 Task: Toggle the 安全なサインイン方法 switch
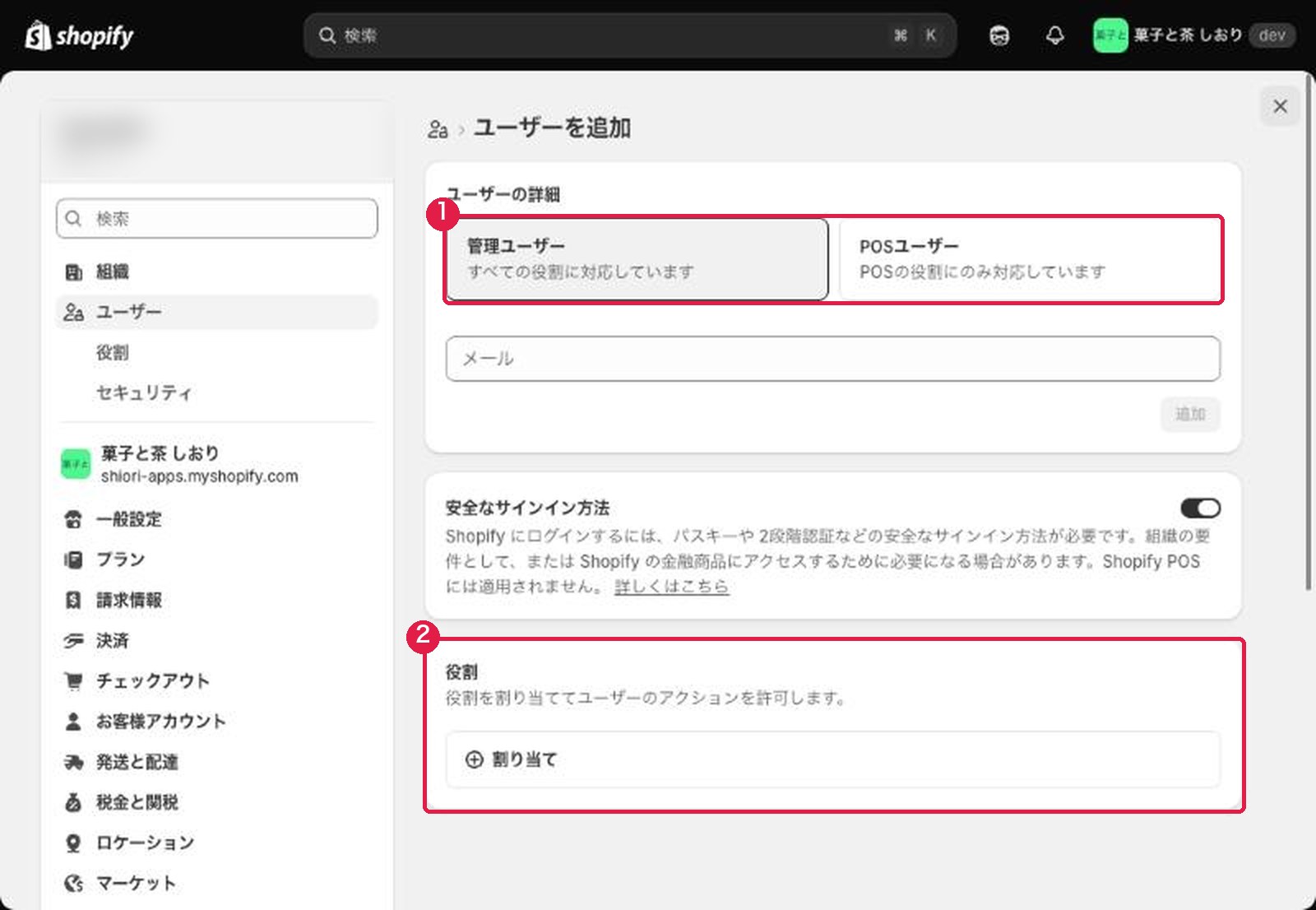point(1200,508)
